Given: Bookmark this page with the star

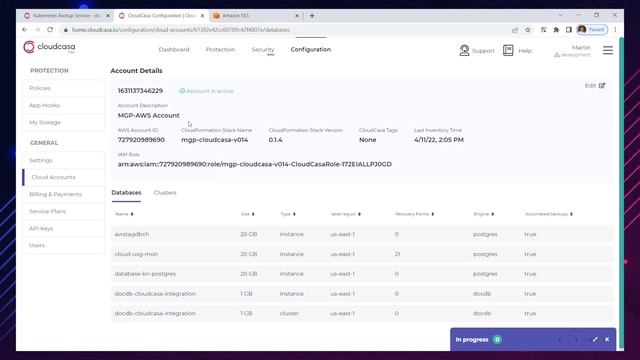Looking at the screenshot, I should tap(528, 30).
